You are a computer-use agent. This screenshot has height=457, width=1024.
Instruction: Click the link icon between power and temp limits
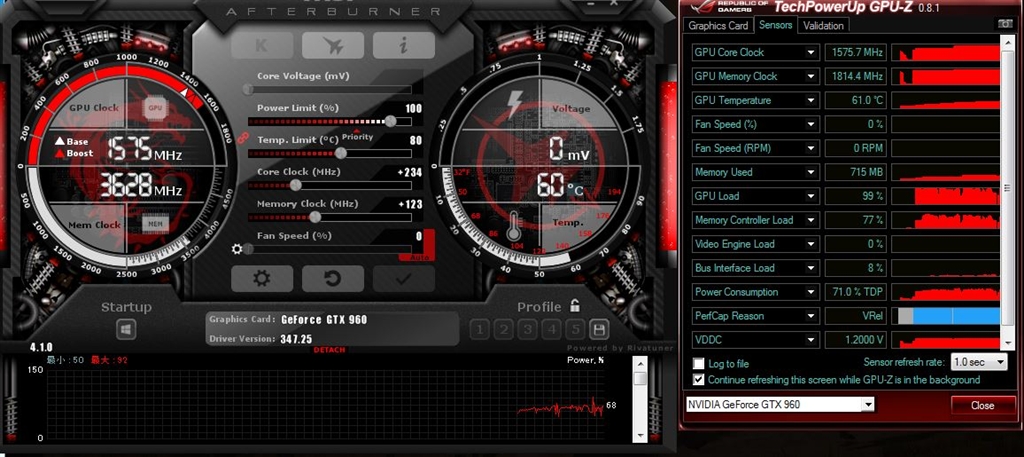point(241,138)
